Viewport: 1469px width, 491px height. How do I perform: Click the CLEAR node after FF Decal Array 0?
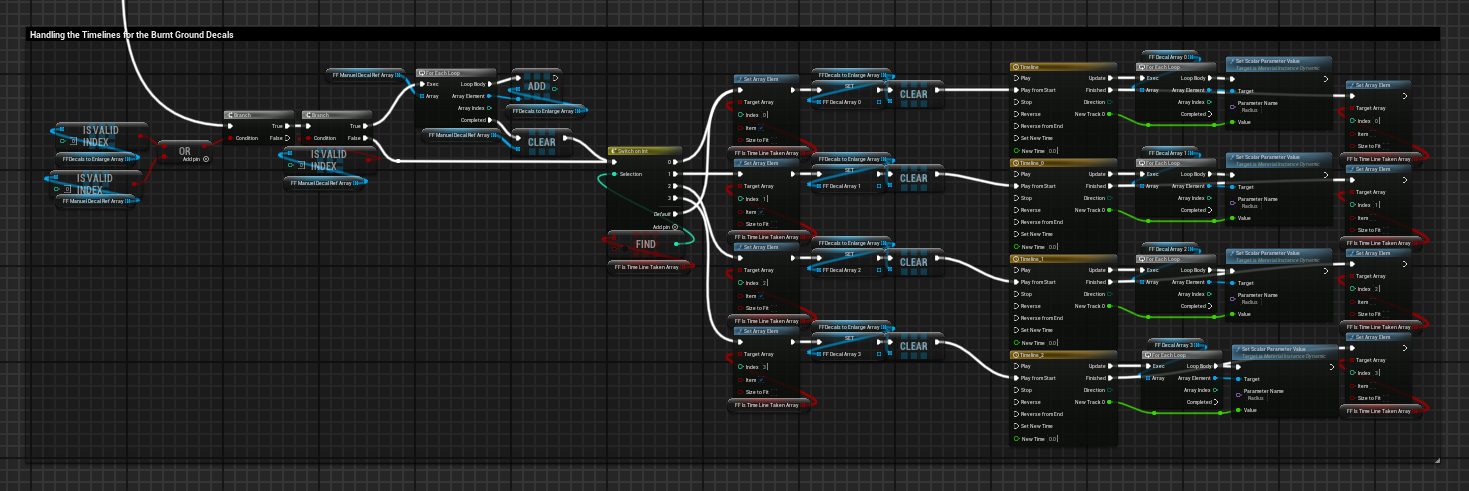(913, 94)
